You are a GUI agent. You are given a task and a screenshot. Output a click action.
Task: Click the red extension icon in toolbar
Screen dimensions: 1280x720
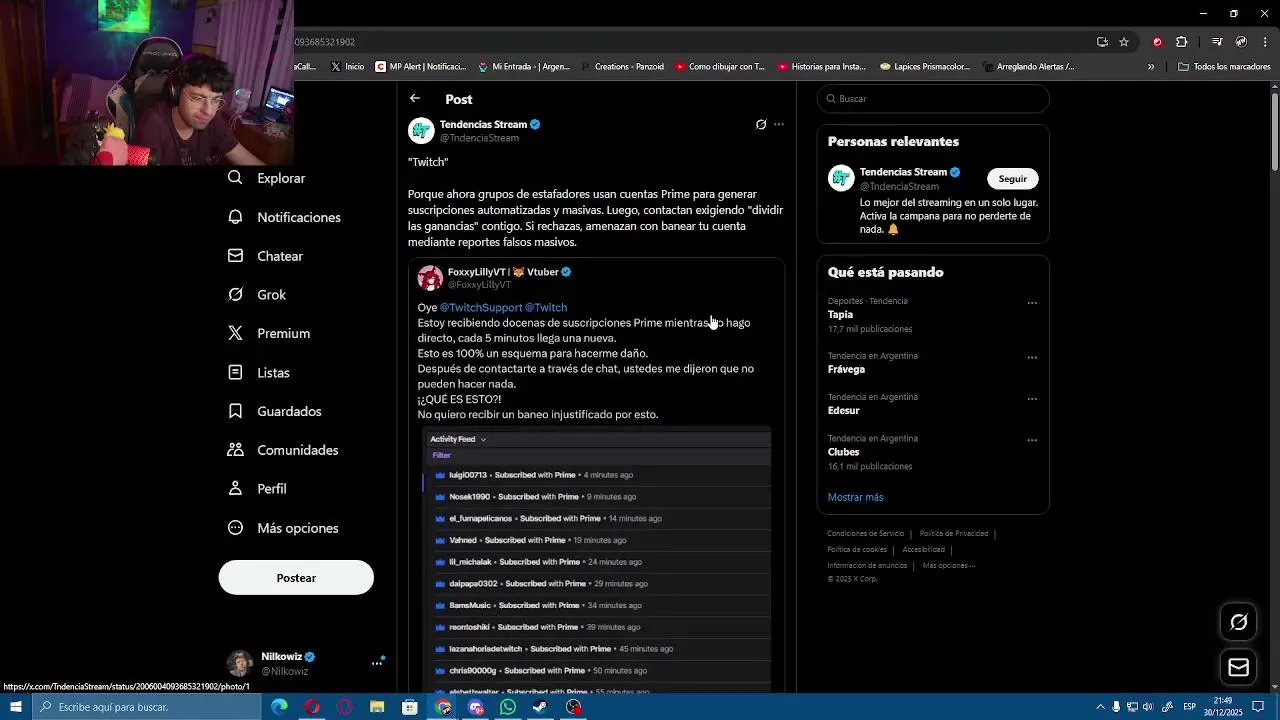coord(1157,42)
